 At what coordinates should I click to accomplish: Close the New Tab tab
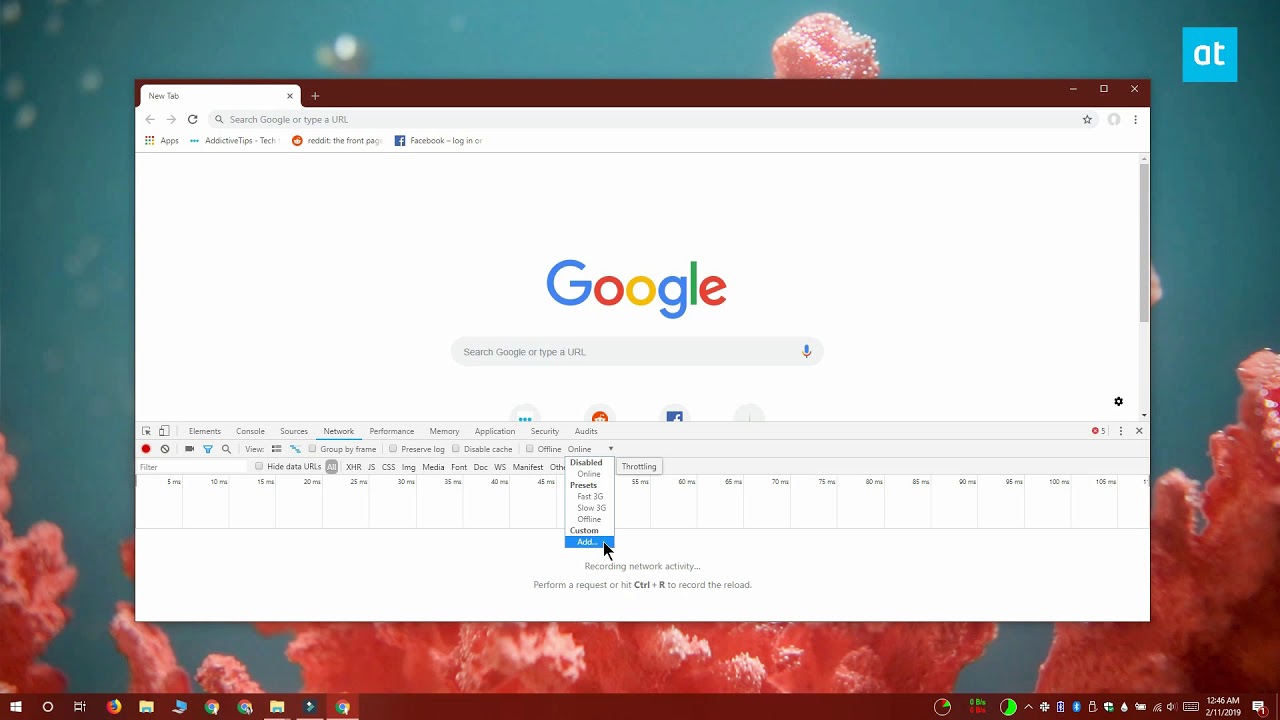click(x=290, y=96)
